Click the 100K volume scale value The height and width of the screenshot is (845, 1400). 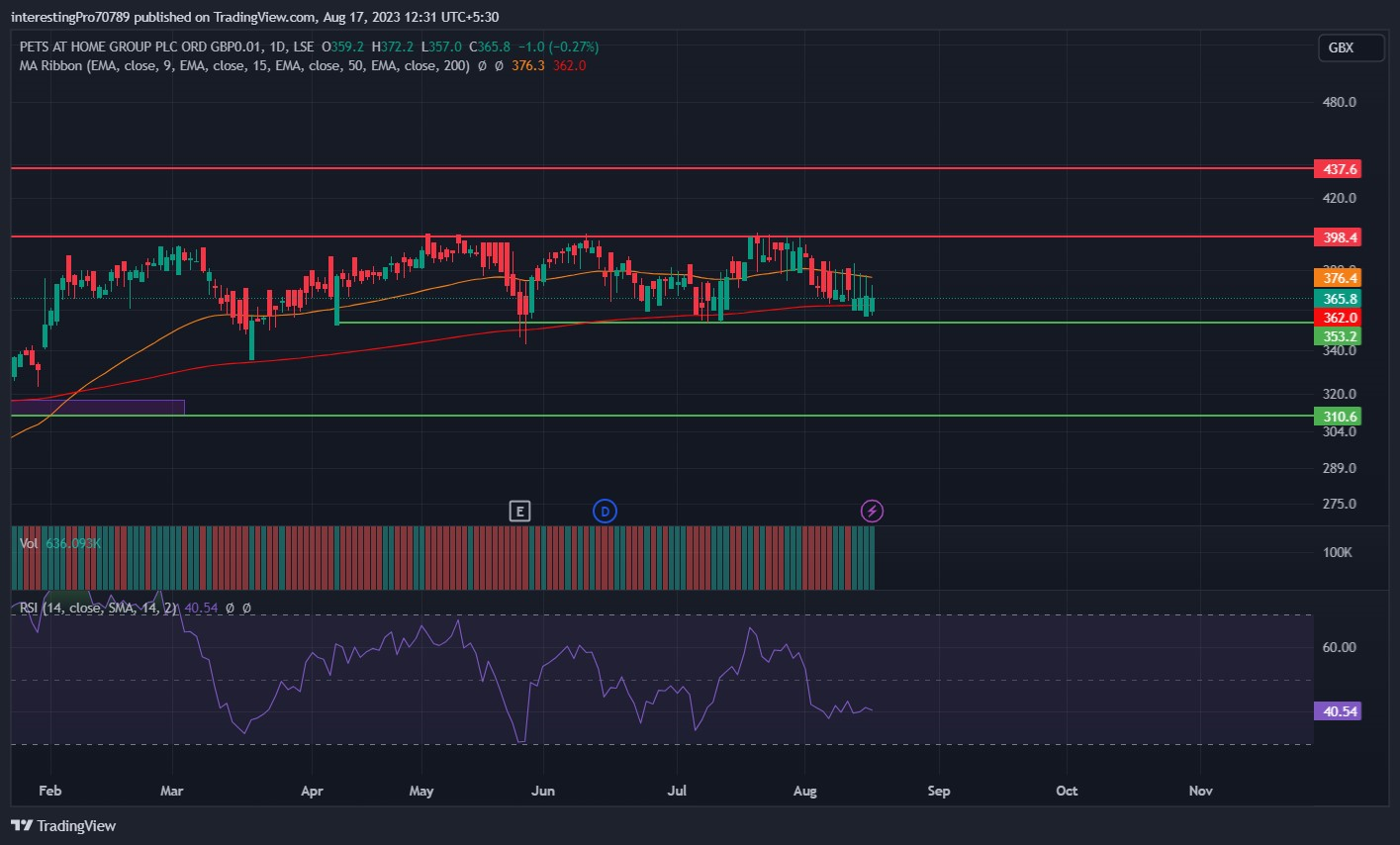[1338, 552]
